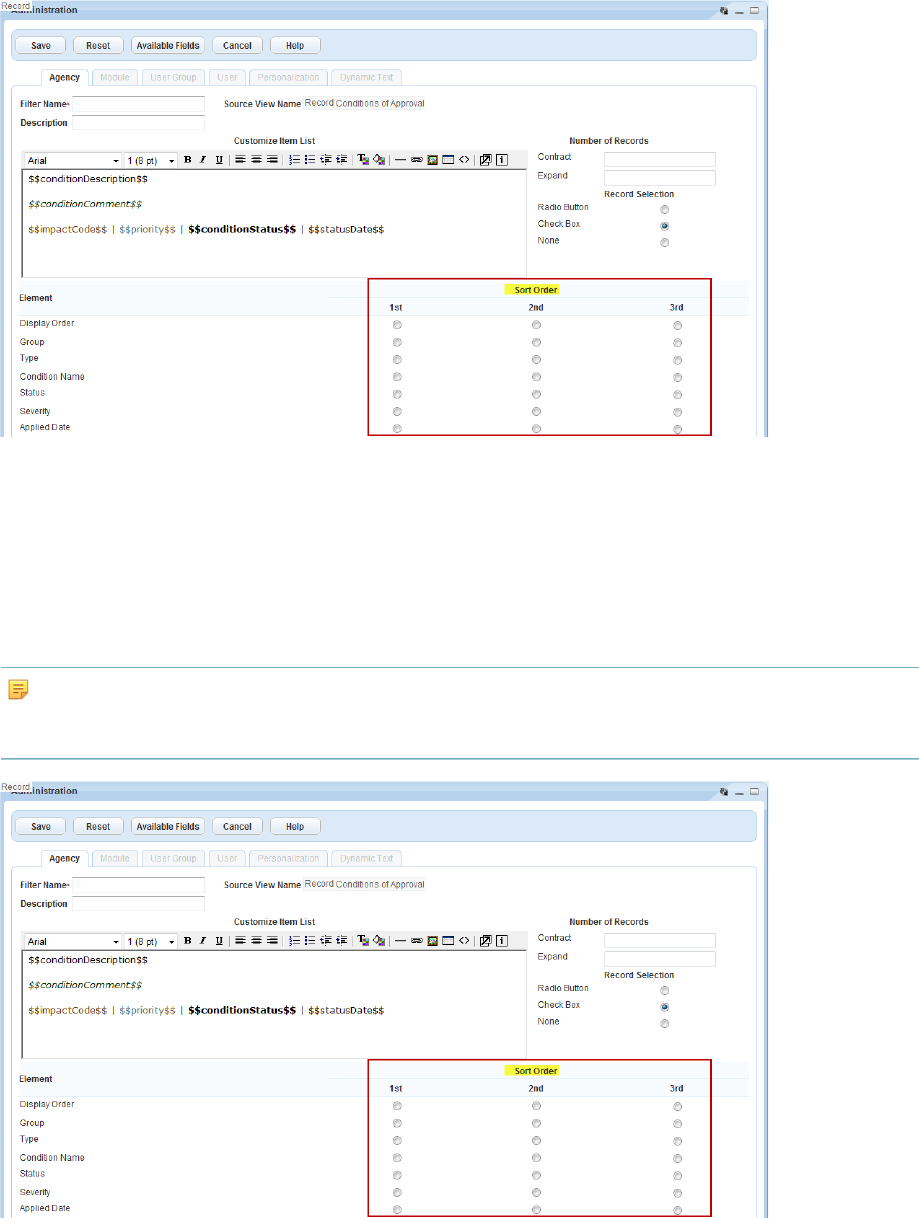
Task: Open the Agency tab in the upper window
Action: click(x=64, y=77)
